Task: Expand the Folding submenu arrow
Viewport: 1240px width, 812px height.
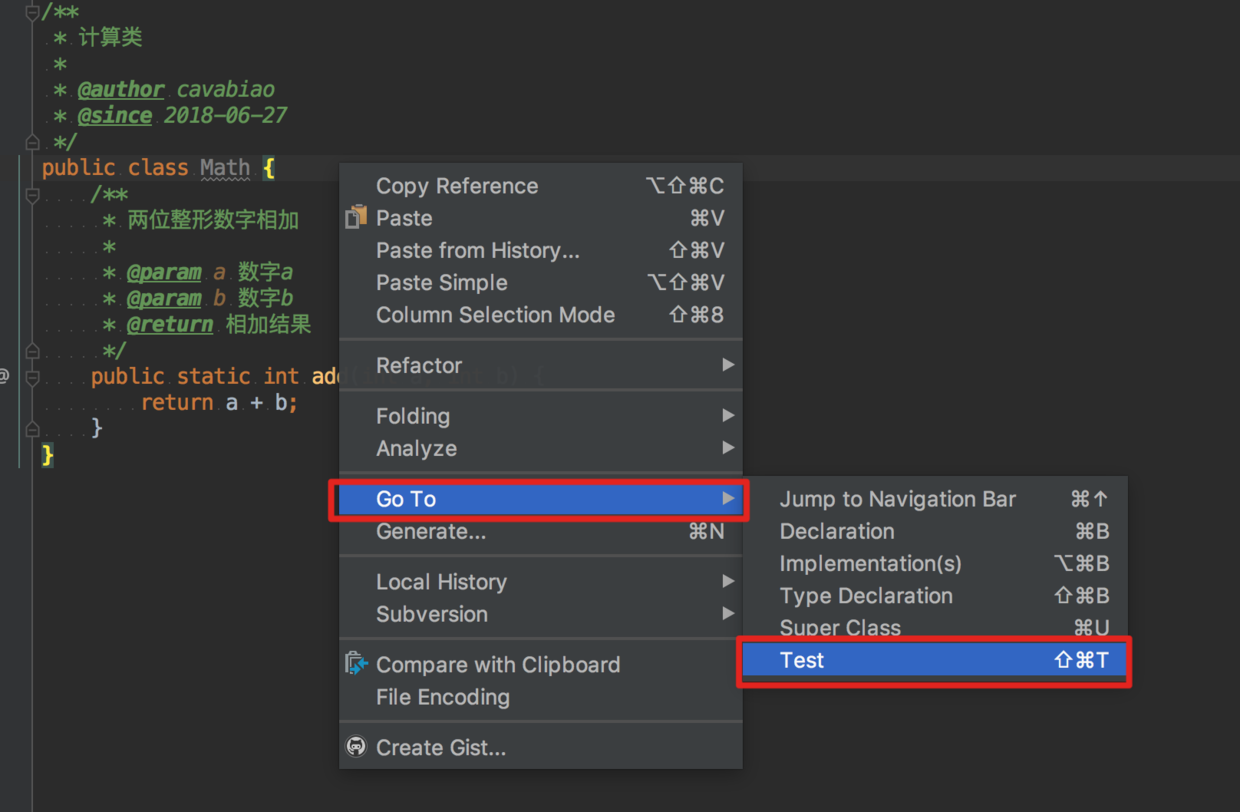Action: click(728, 415)
